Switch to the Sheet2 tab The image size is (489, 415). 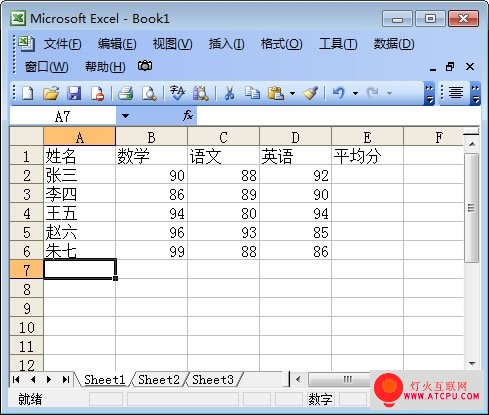159,380
